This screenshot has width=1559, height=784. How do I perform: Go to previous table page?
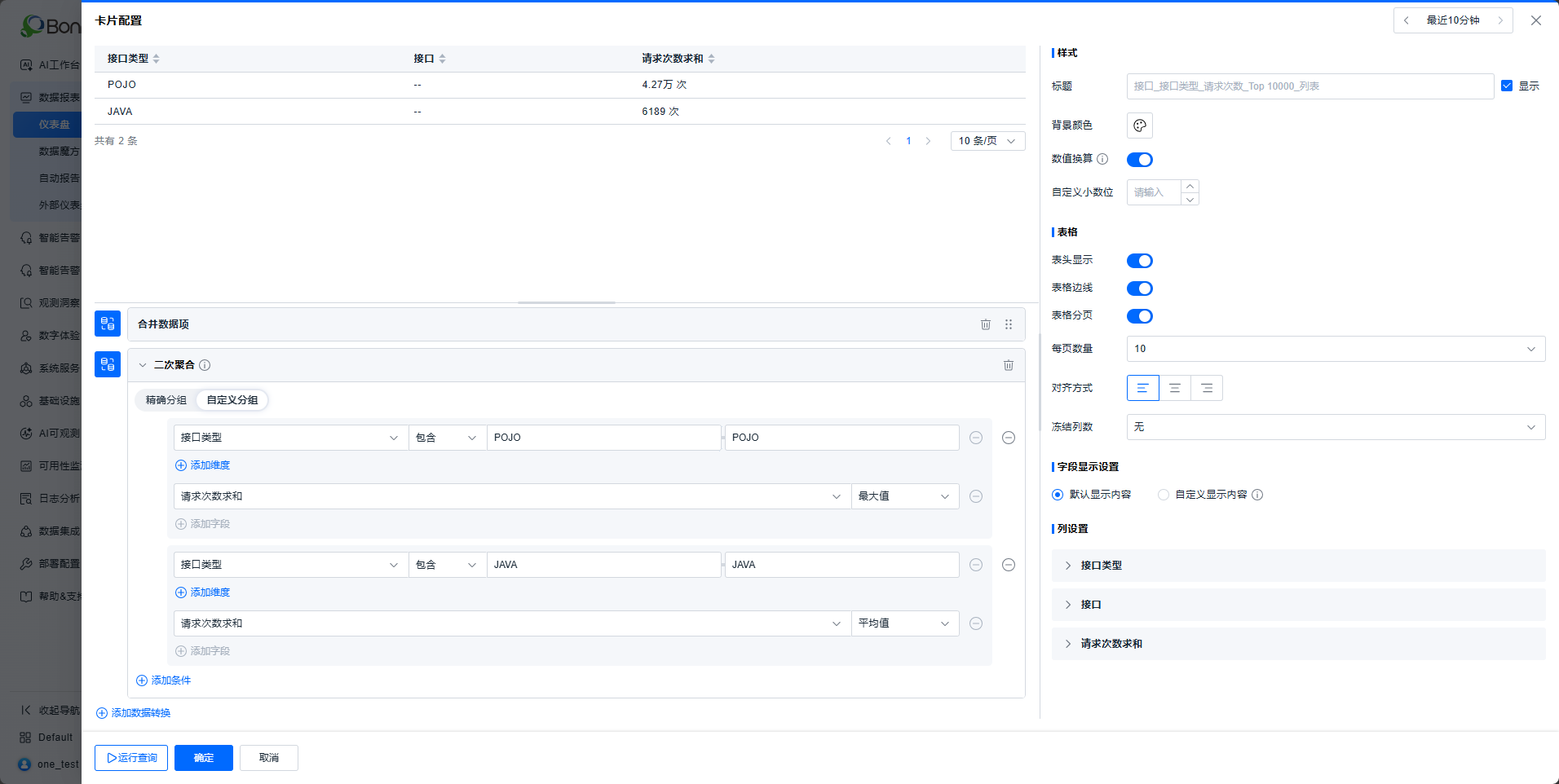click(889, 141)
